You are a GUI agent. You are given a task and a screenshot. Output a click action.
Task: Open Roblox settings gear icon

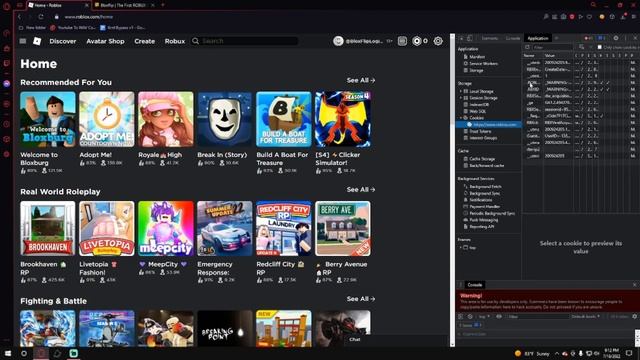pos(438,41)
